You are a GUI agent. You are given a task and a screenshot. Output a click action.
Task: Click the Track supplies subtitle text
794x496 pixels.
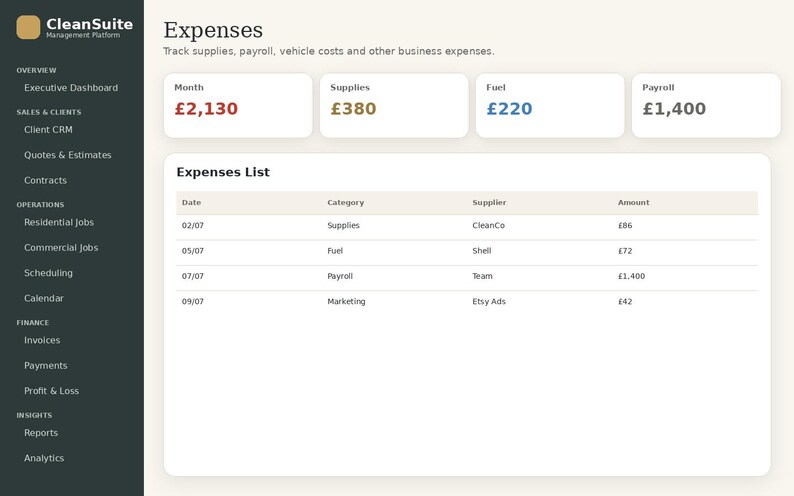[x=329, y=51]
